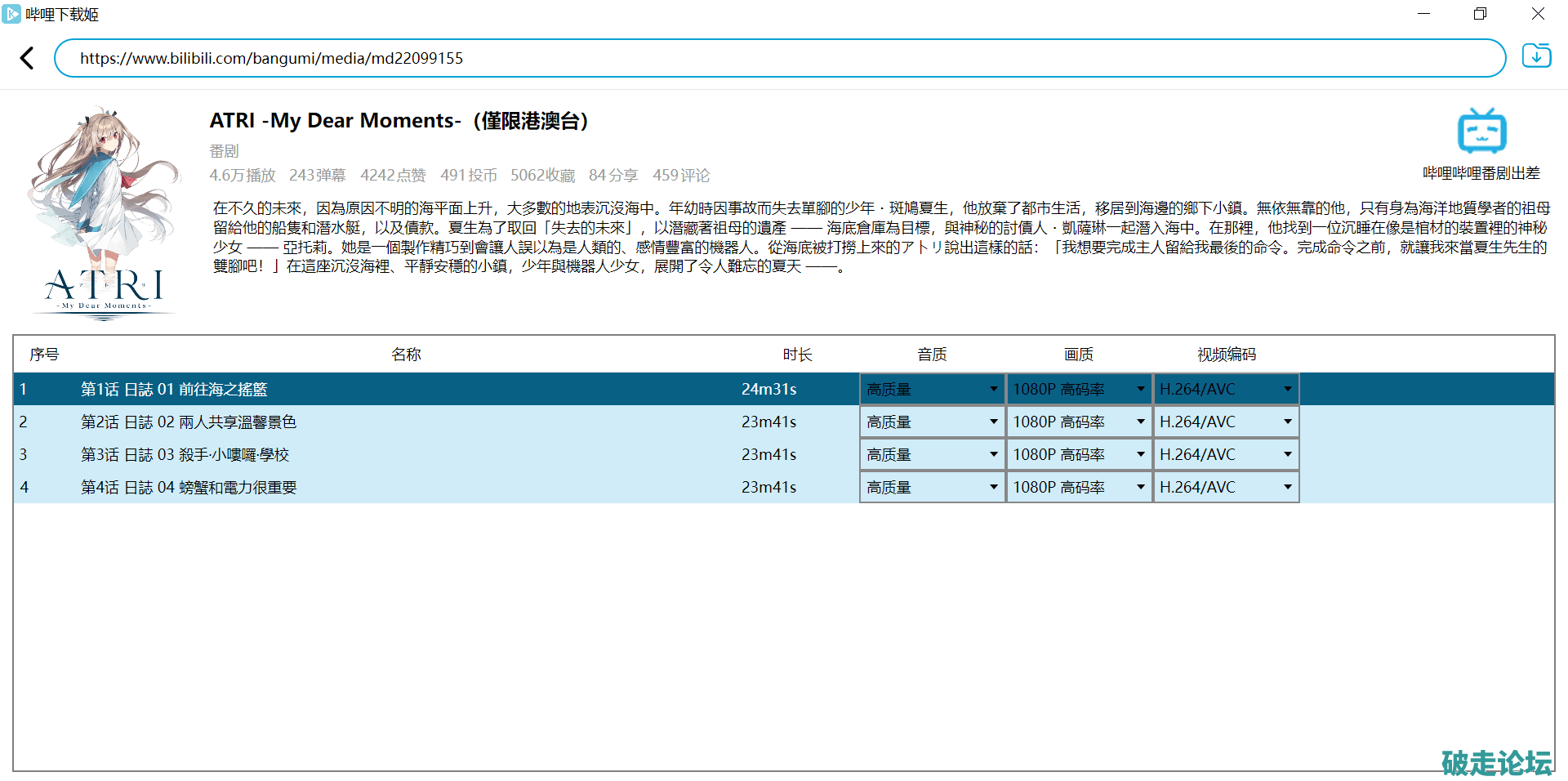Image resolution: width=1568 pixels, height=781 pixels.
Task: Click the app logo in title bar
Action: click(11, 14)
